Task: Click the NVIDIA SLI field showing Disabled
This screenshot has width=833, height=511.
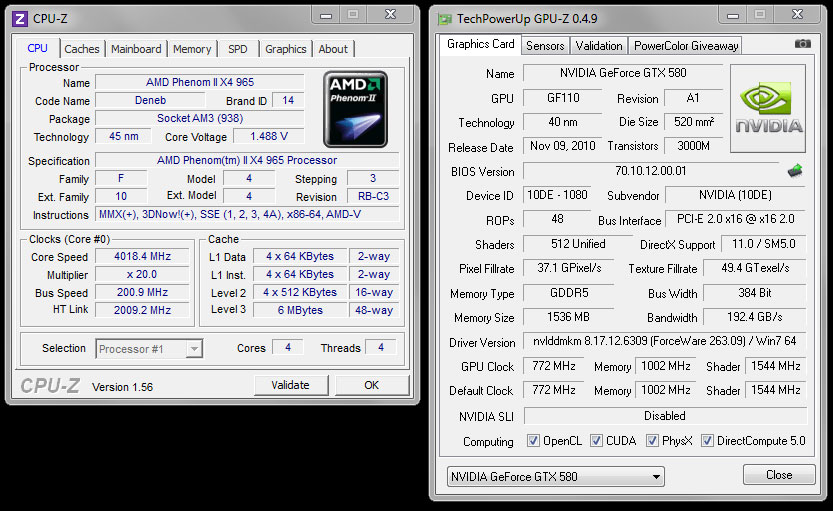Action: coord(665,416)
